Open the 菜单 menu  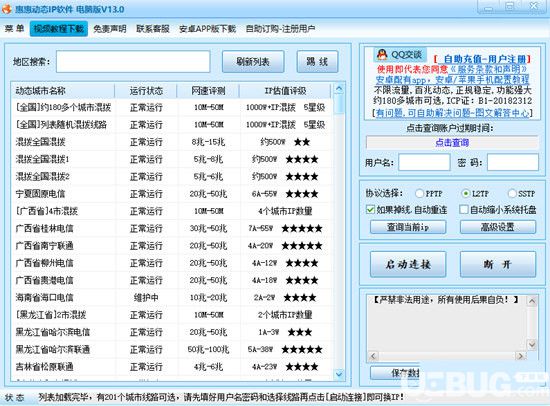coord(14,28)
